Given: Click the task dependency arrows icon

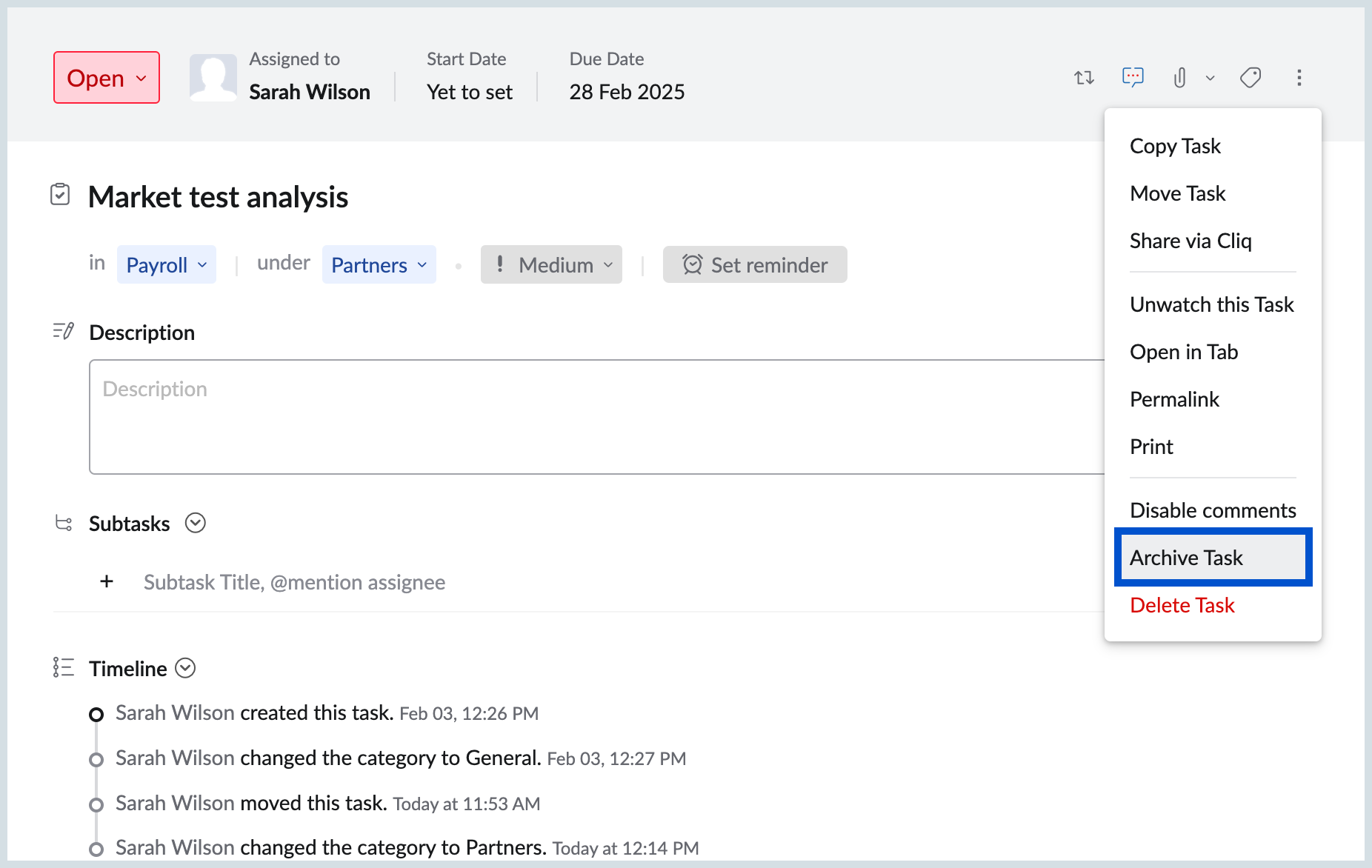Looking at the screenshot, I should tap(1084, 78).
